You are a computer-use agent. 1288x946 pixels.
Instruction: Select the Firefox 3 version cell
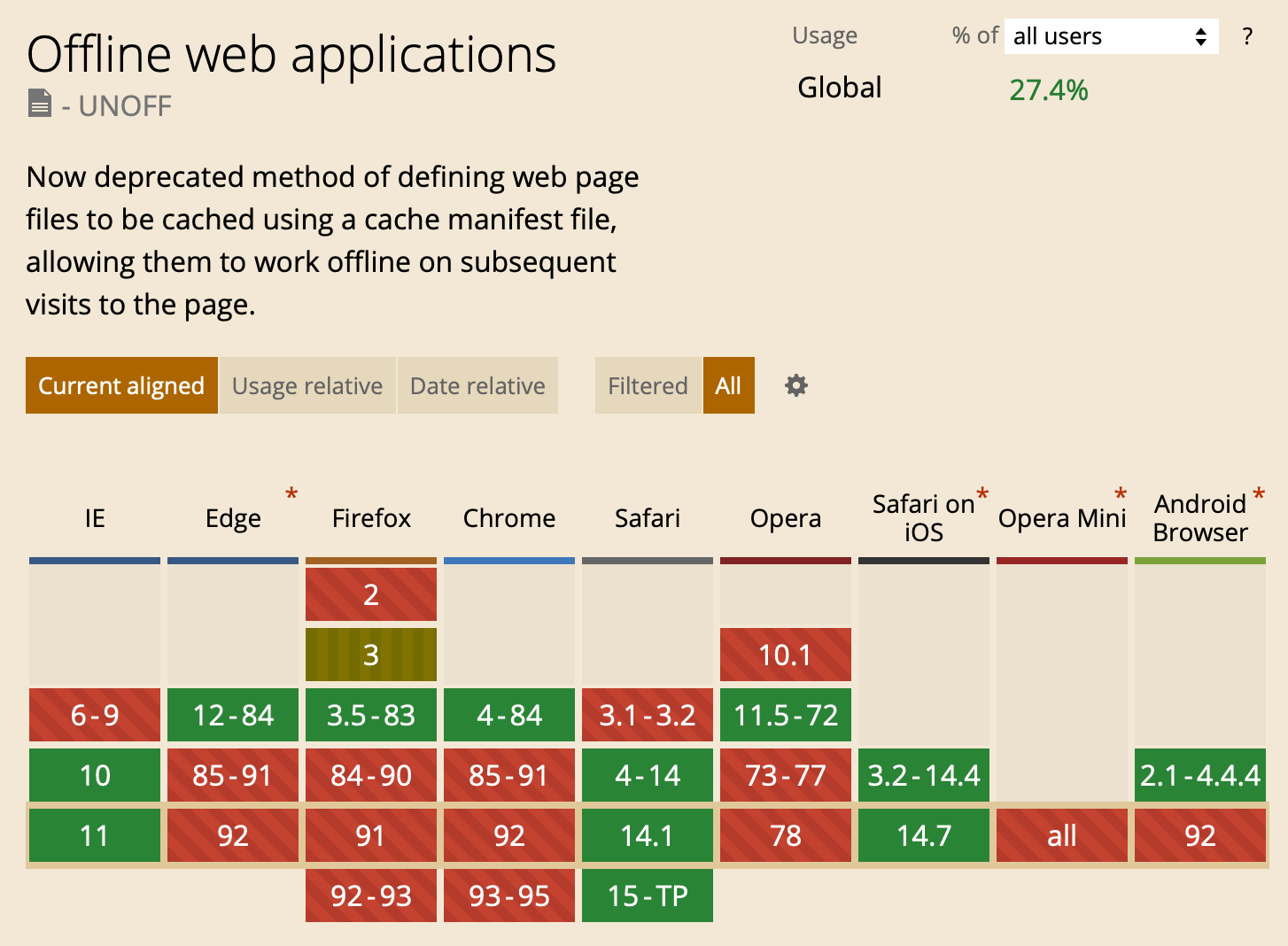[x=371, y=655]
